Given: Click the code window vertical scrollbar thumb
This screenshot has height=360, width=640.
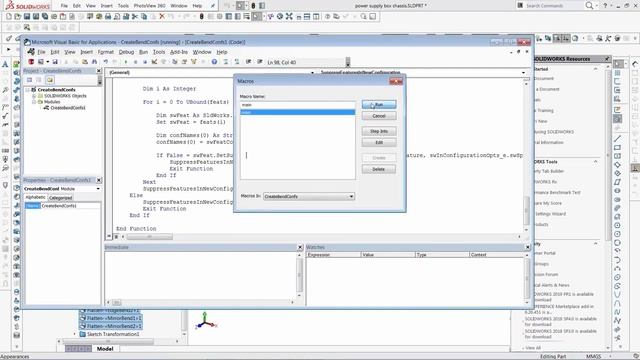Looking at the screenshot, I should (526, 211).
